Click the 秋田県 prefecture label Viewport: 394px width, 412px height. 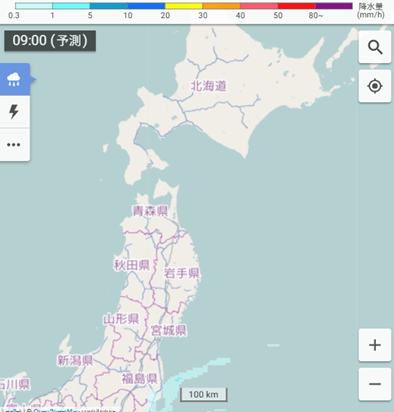132,265
